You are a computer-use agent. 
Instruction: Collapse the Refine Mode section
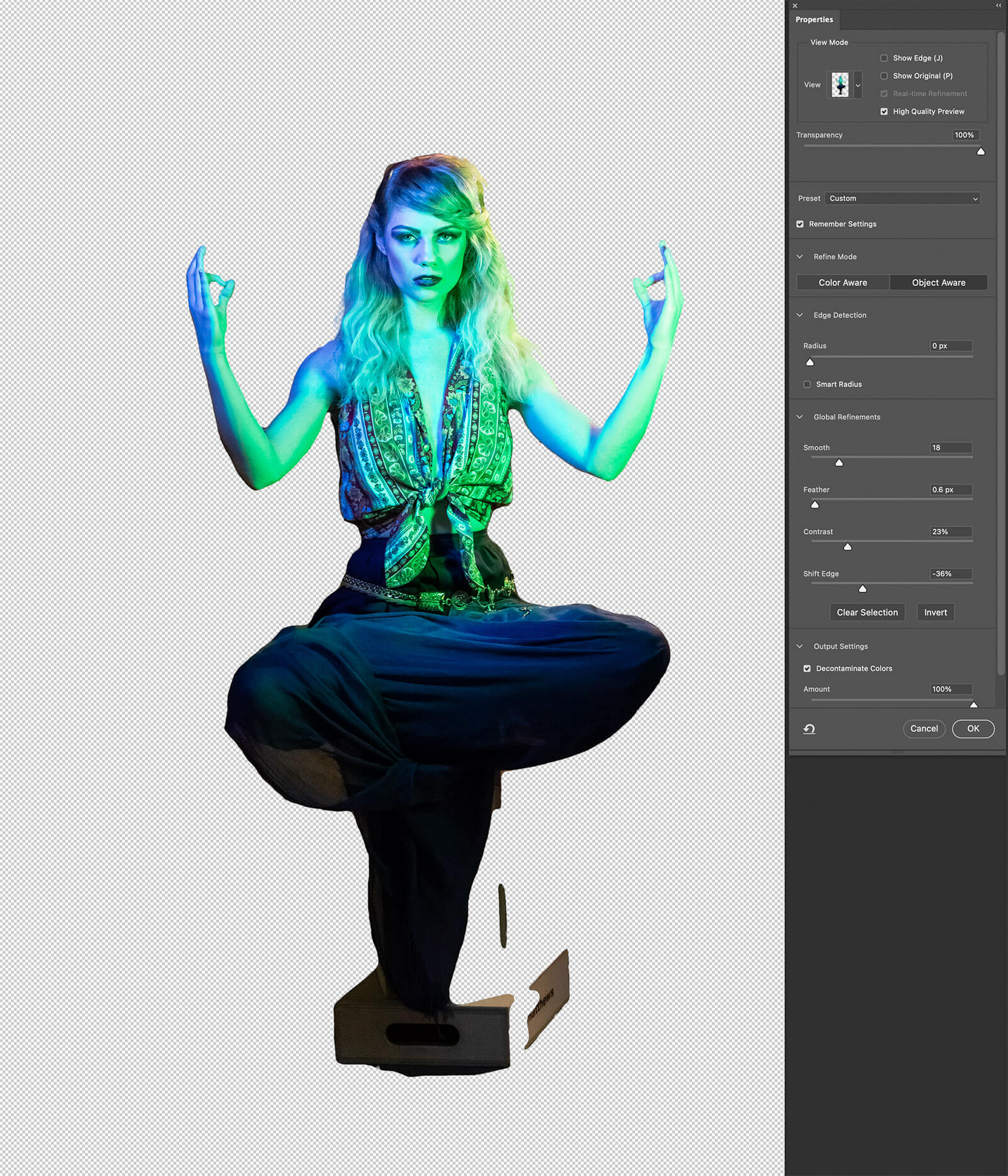click(800, 257)
